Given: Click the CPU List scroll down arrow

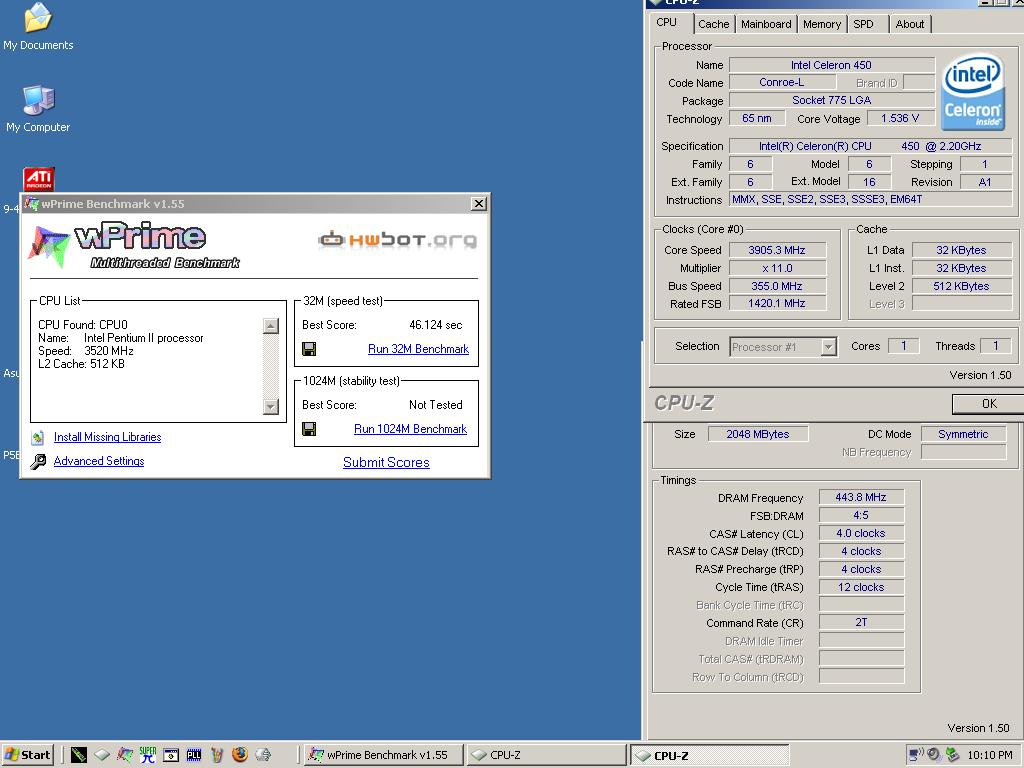Looking at the screenshot, I should [x=270, y=406].
